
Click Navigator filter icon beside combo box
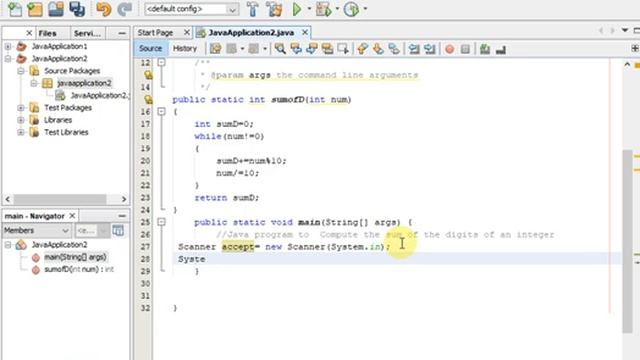pos(118,231)
